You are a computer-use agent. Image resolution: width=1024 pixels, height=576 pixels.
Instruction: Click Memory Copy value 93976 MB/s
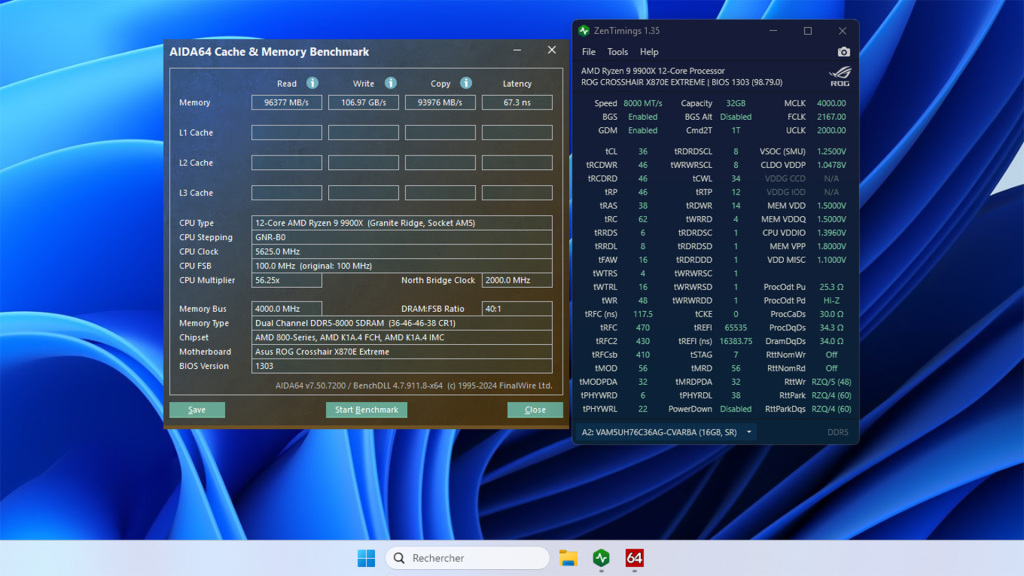tap(440, 103)
